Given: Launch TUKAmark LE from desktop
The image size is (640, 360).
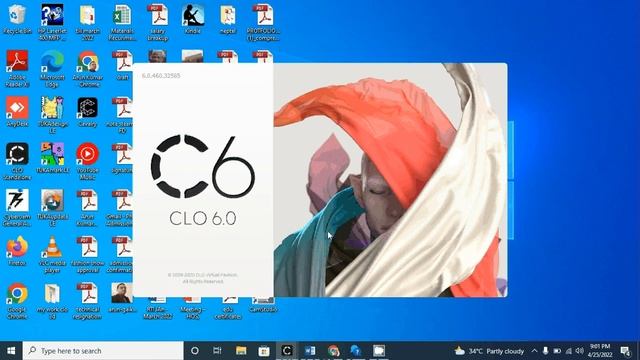Looking at the screenshot, I should [52, 158].
